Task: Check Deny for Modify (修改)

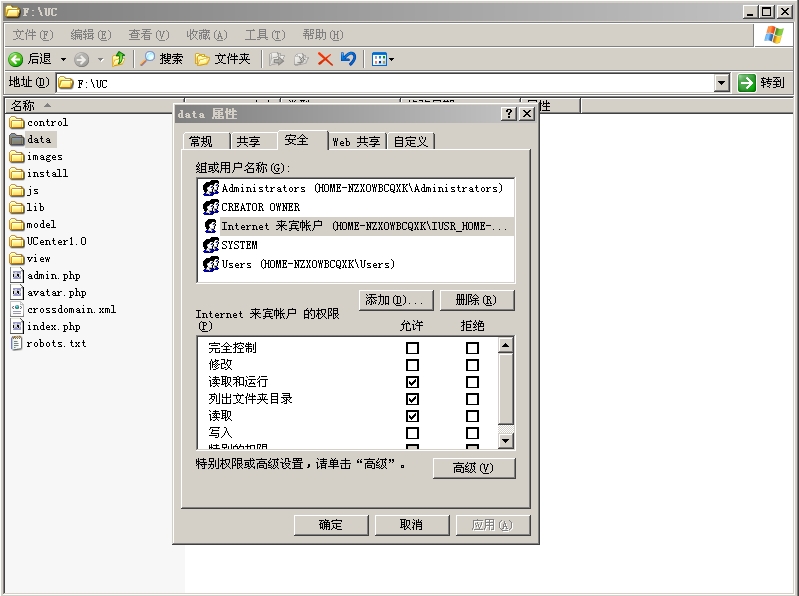Action: (472, 365)
